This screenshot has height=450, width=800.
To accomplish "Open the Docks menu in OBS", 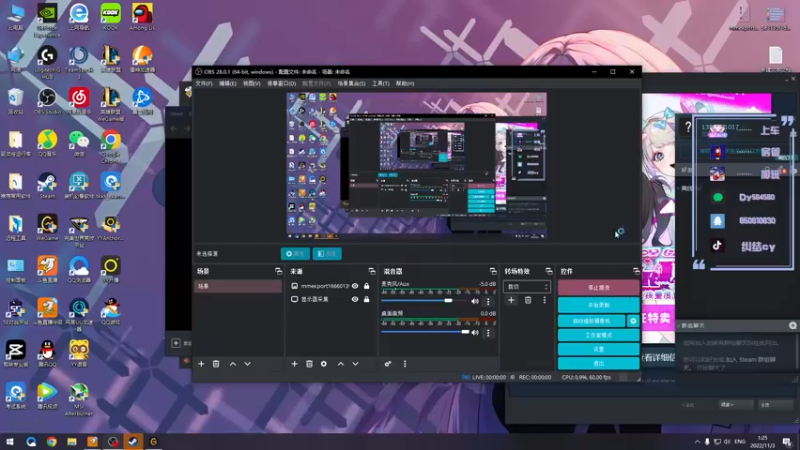I will point(281,83).
